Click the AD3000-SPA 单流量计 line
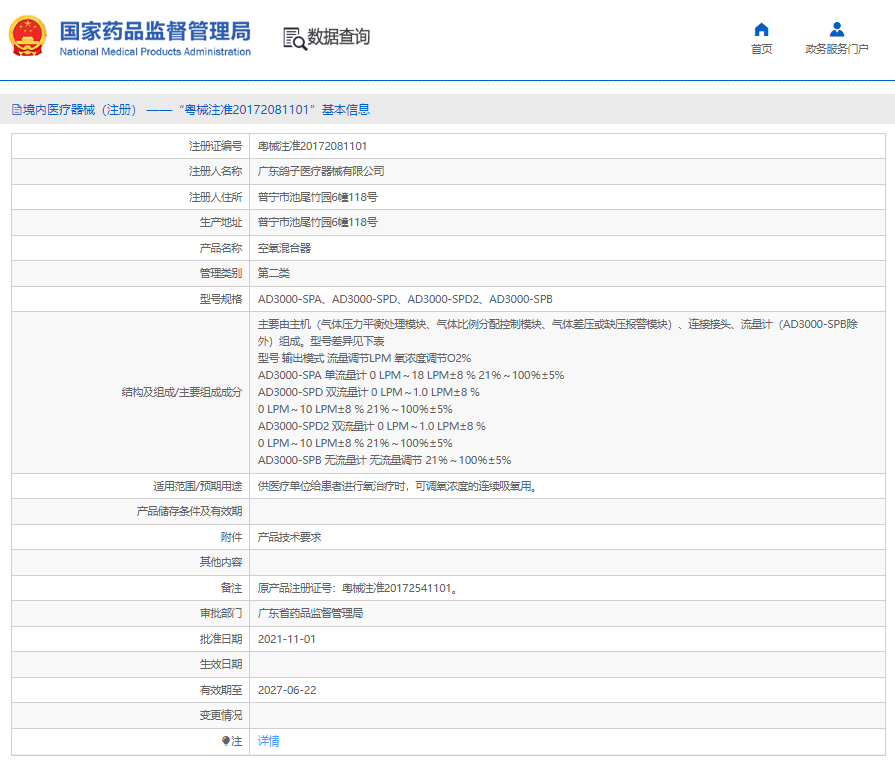This screenshot has height=765, width=895. [411, 375]
